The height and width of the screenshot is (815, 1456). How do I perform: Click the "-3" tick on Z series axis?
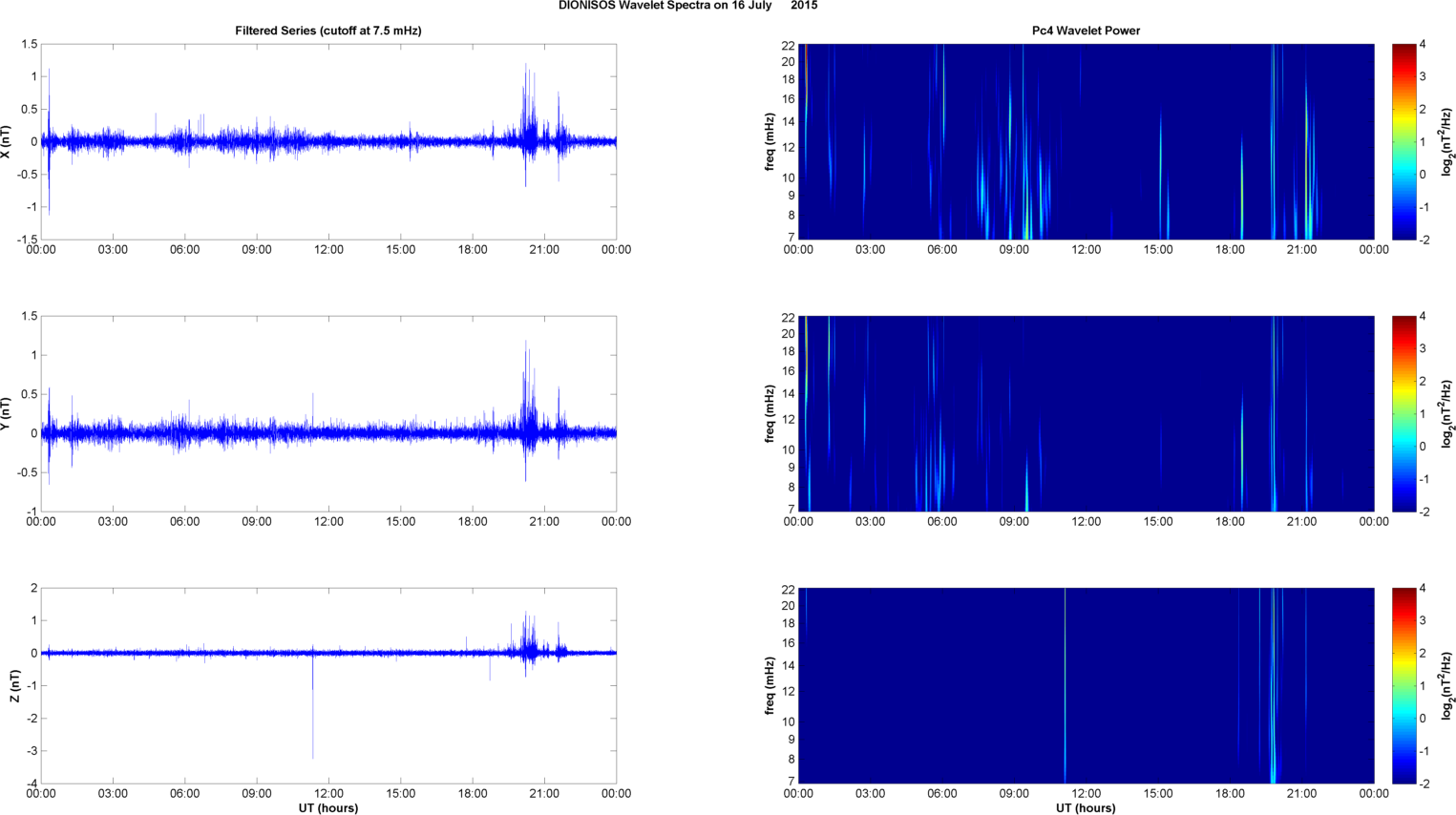coord(32,751)
